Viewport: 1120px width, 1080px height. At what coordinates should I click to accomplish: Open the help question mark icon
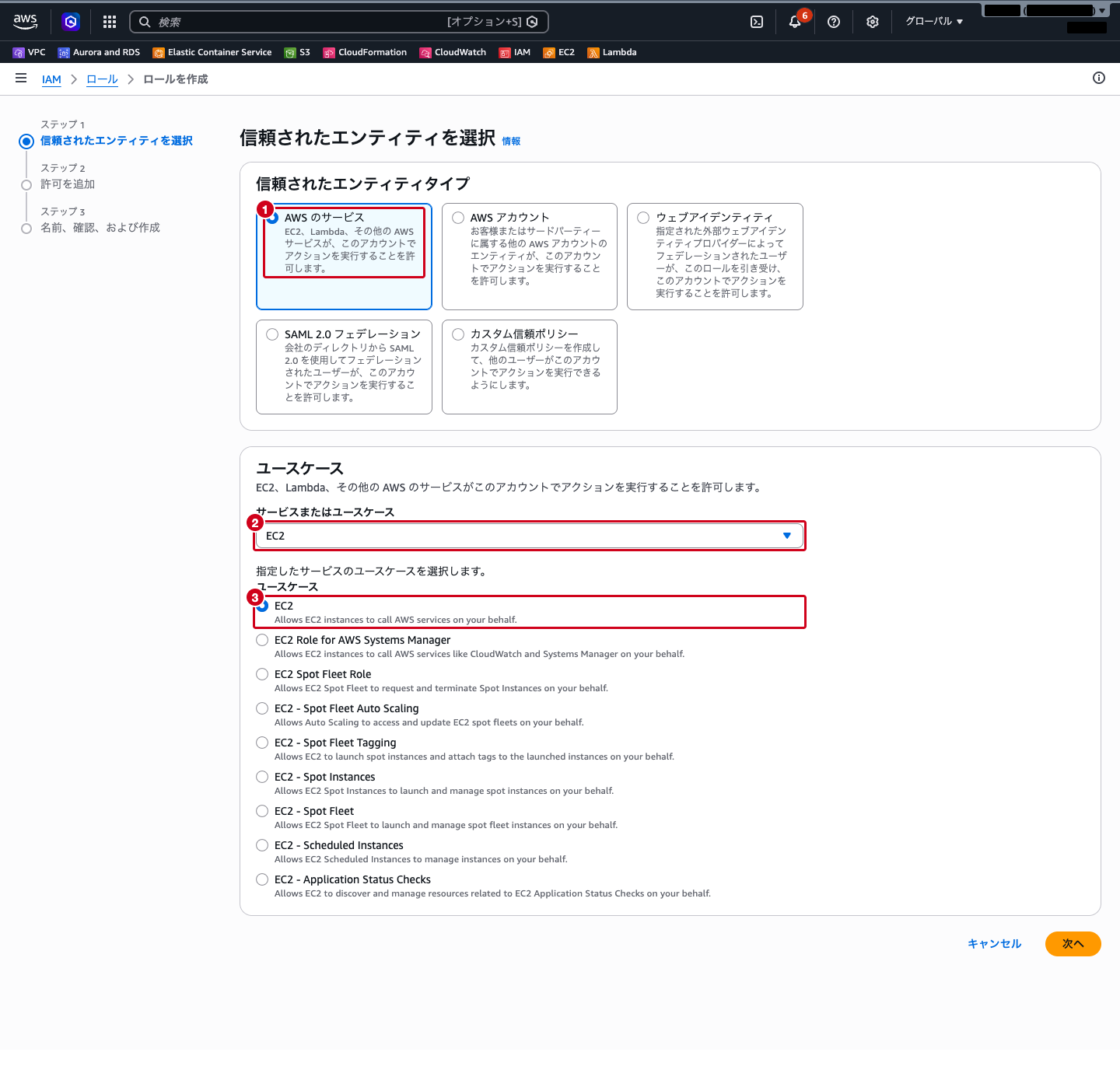click(834, 22)
